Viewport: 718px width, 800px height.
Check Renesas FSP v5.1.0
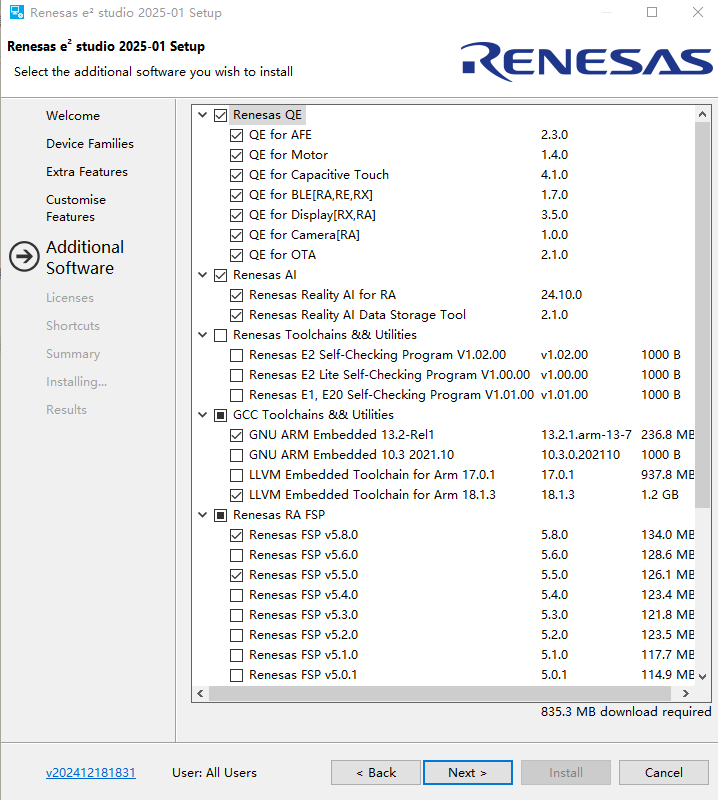[236, 655]
